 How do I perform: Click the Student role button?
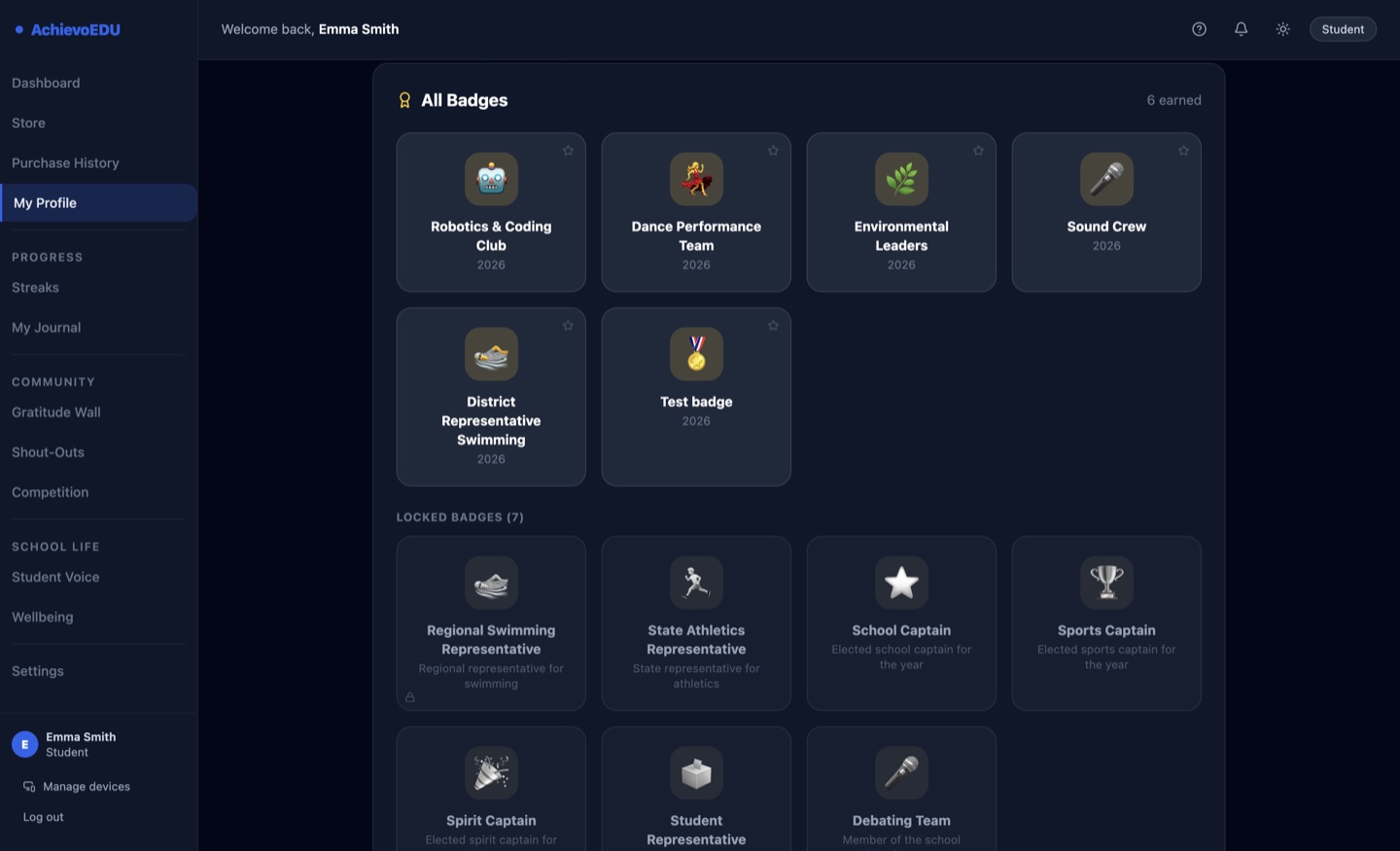(x=1343, y=29)
